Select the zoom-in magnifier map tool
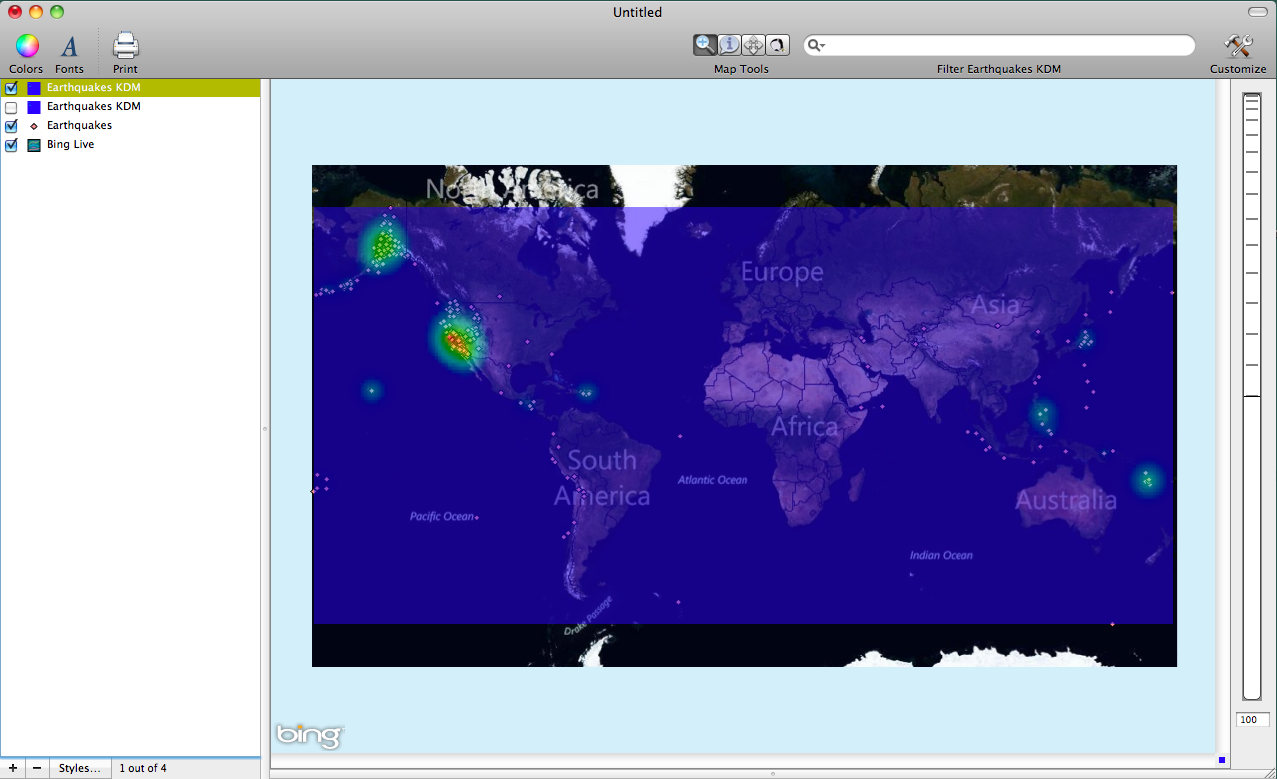Image resolution: width=1277 pixels, height=779 pixels. [705, 45]
